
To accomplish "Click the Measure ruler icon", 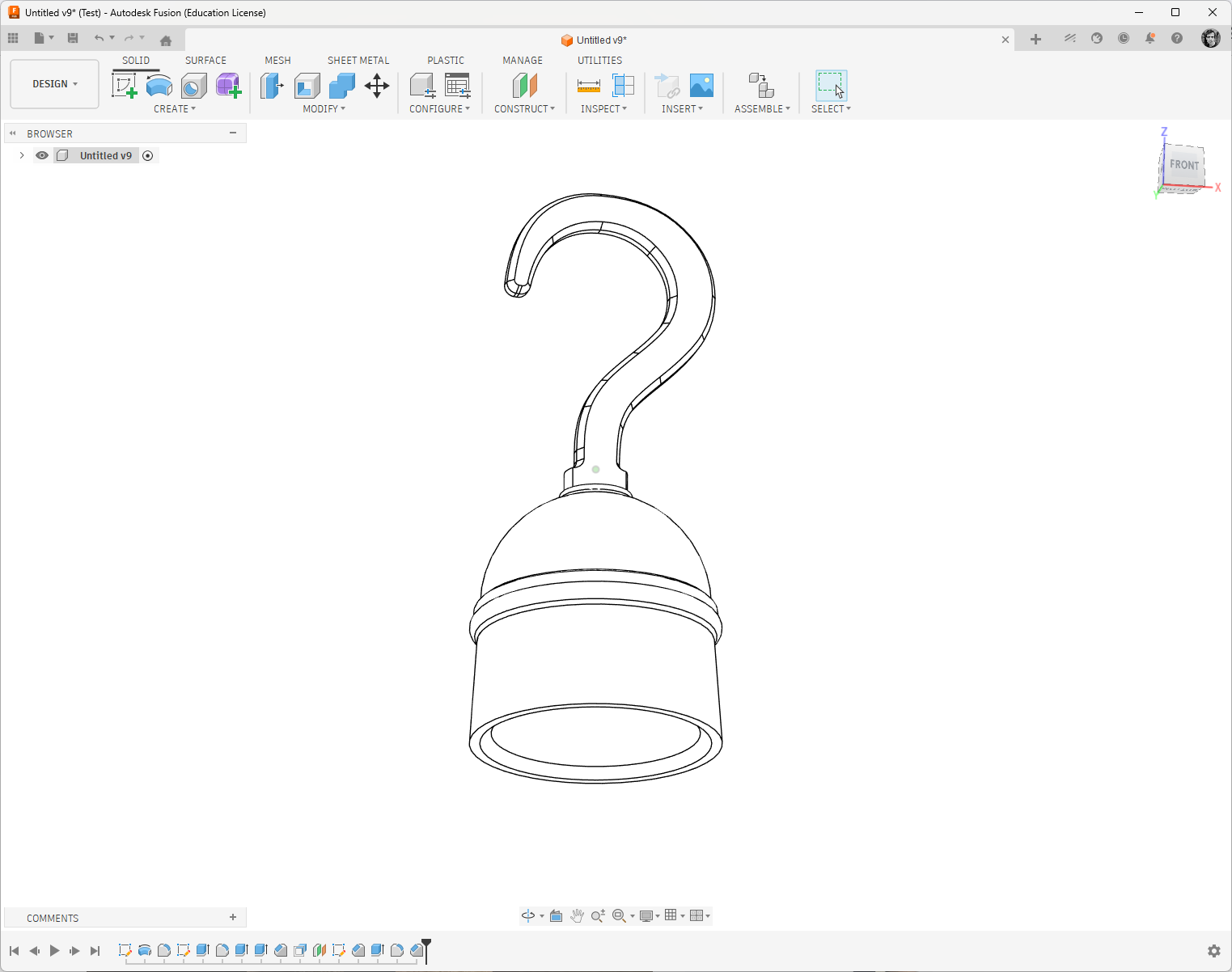I will coord(589,85).
